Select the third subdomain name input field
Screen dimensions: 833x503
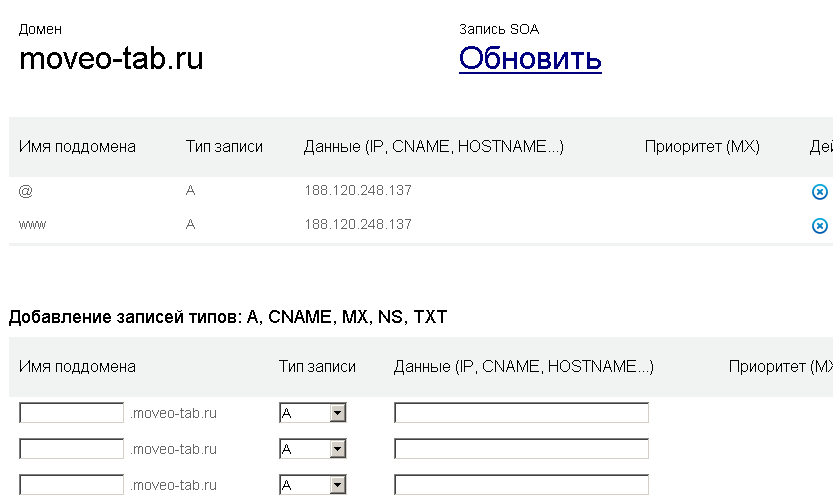click(x=72, y=485)
